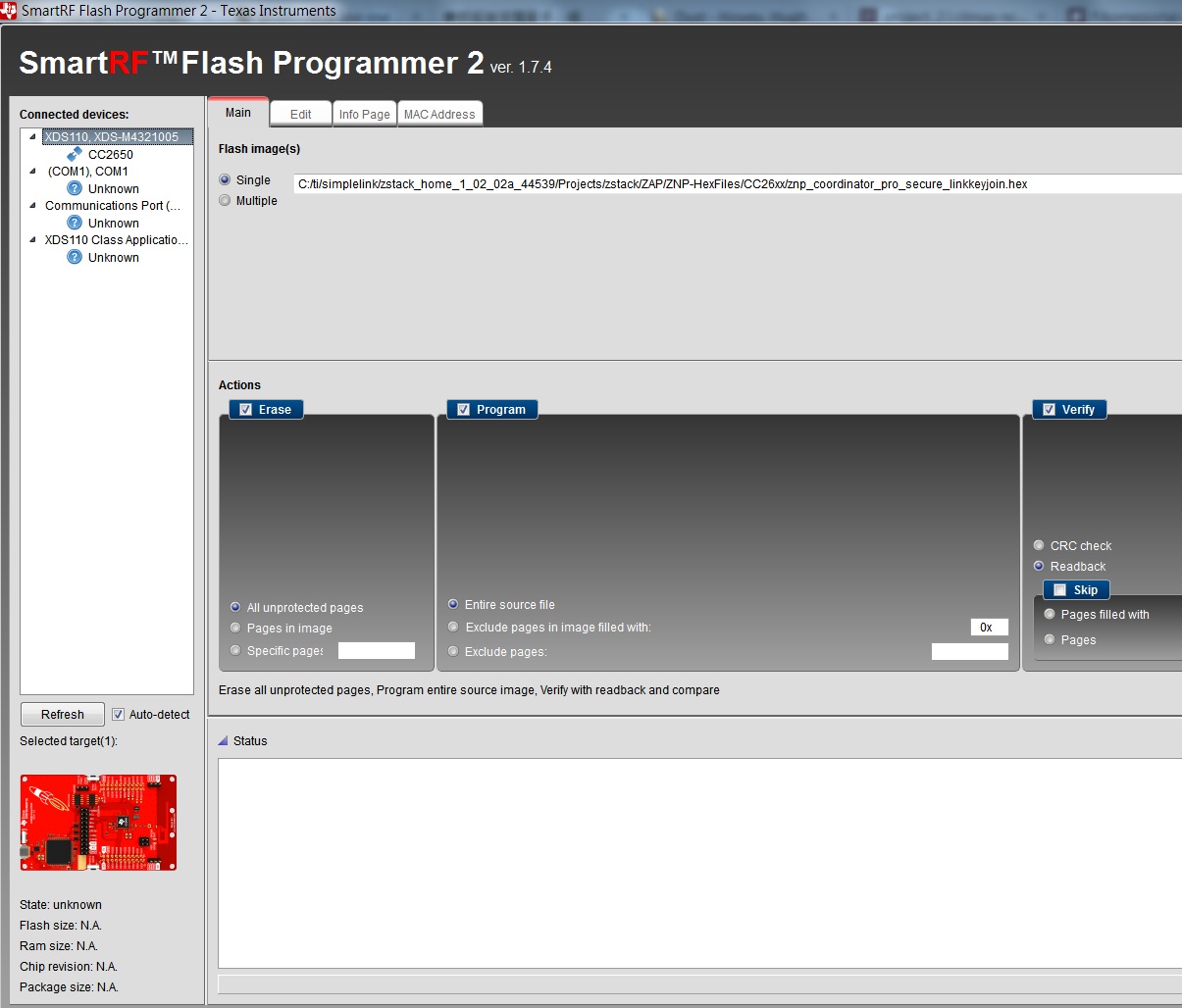Select the CRC check verify option
The image size is (1182, 1008).
tap(1039, 546)
